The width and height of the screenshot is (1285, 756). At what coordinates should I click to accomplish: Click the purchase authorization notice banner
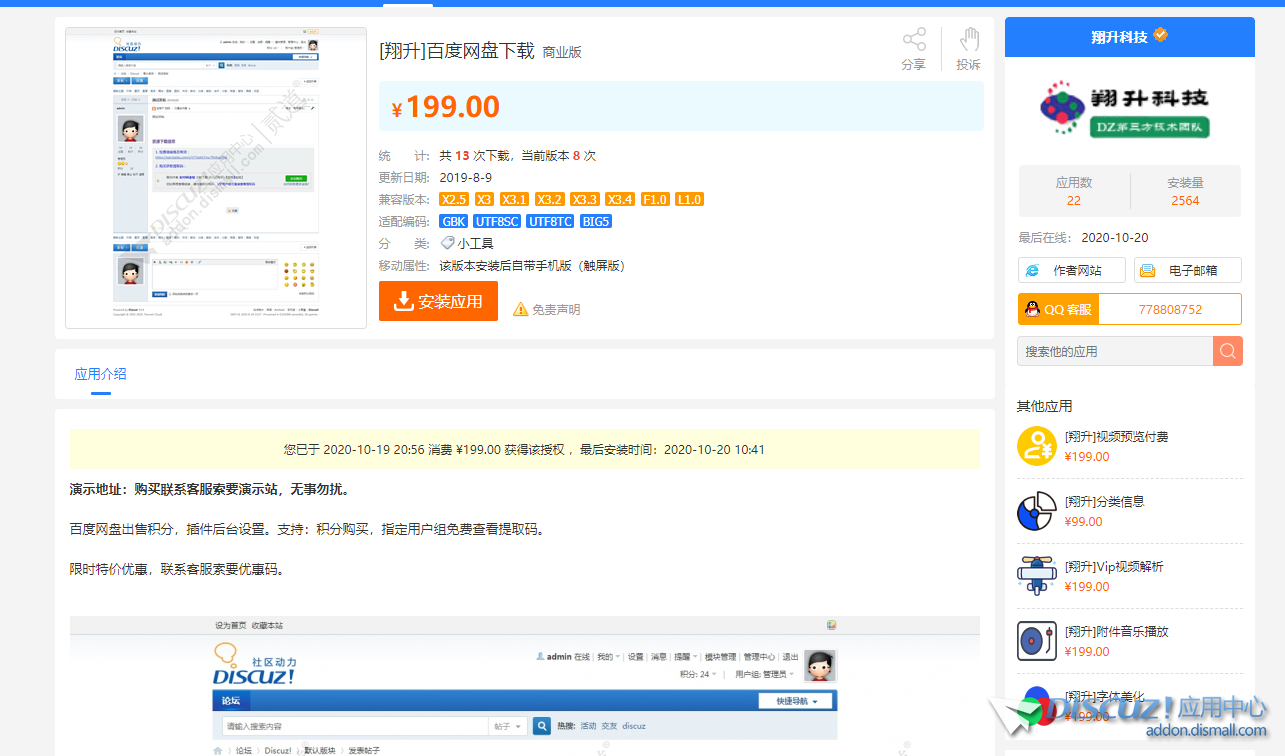[x=524, y=449]
